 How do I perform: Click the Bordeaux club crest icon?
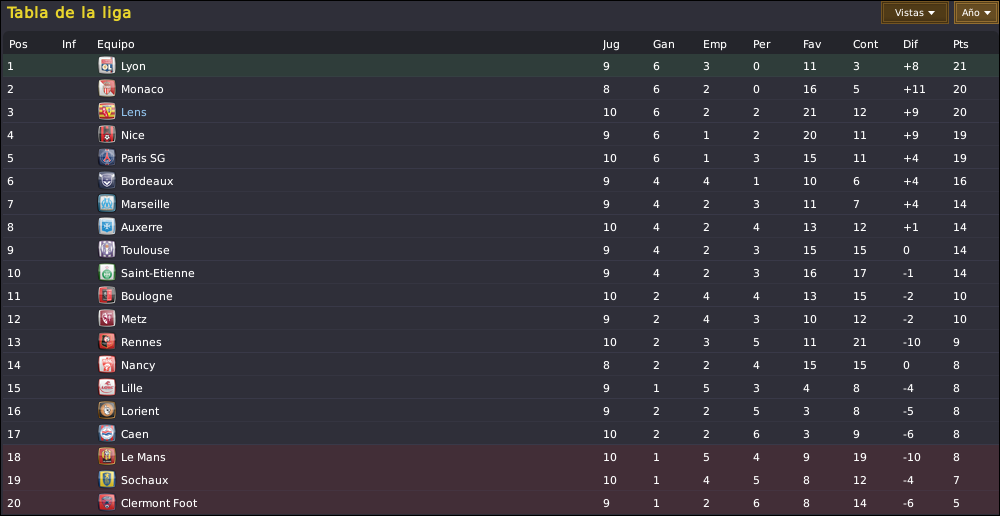(x=107, y=181)
